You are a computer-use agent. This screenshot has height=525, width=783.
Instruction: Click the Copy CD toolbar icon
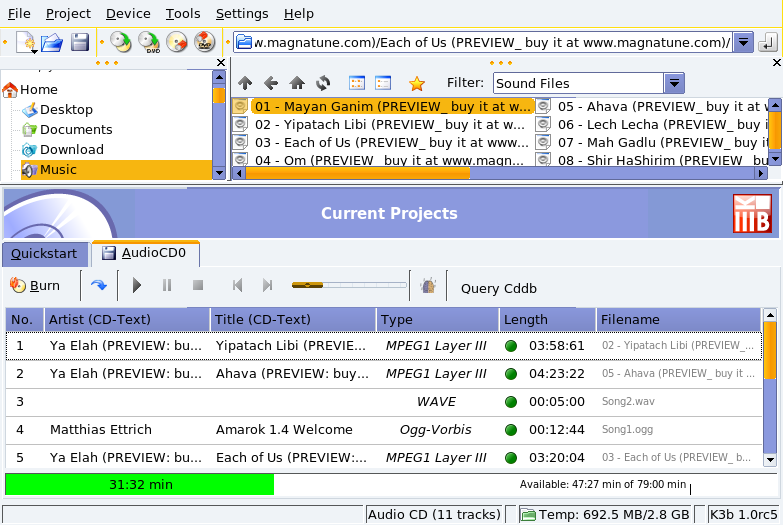120,42
